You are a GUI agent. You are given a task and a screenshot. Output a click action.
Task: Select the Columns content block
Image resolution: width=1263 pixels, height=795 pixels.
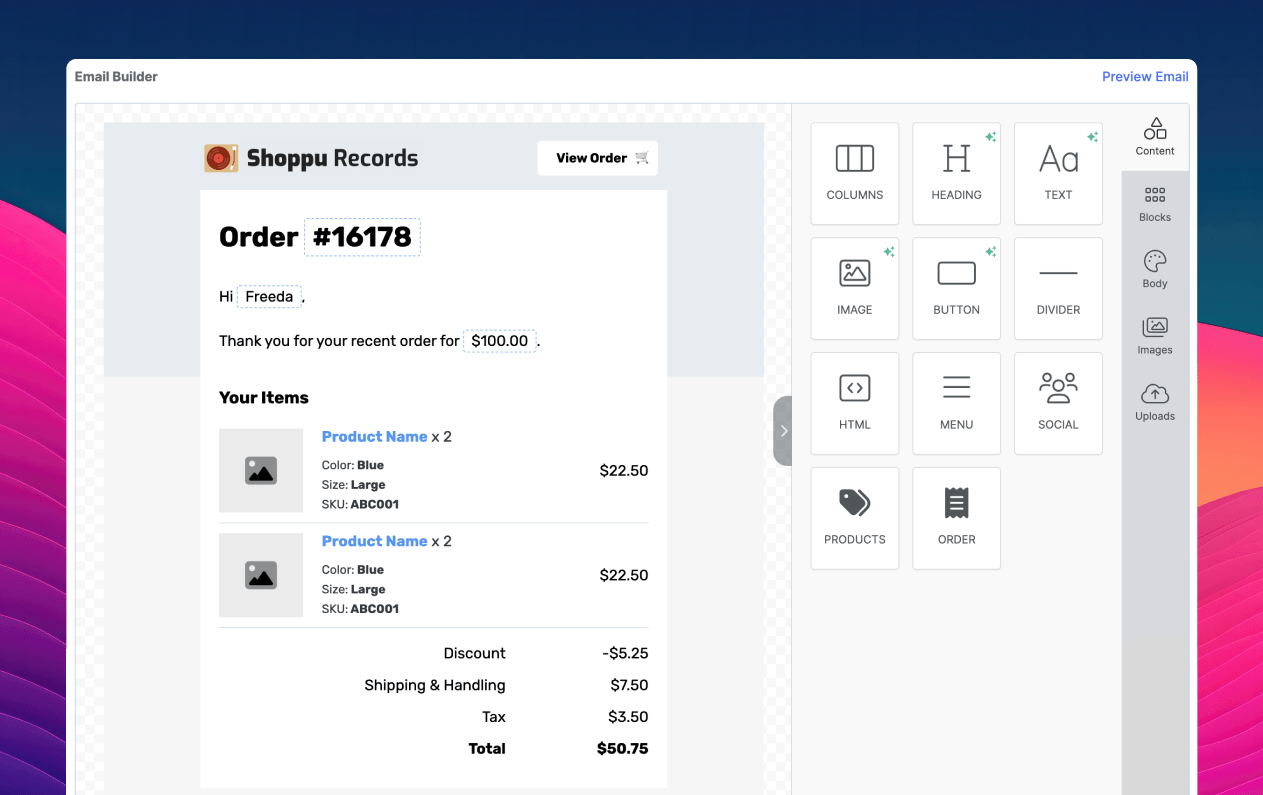[x=854, y=173]
